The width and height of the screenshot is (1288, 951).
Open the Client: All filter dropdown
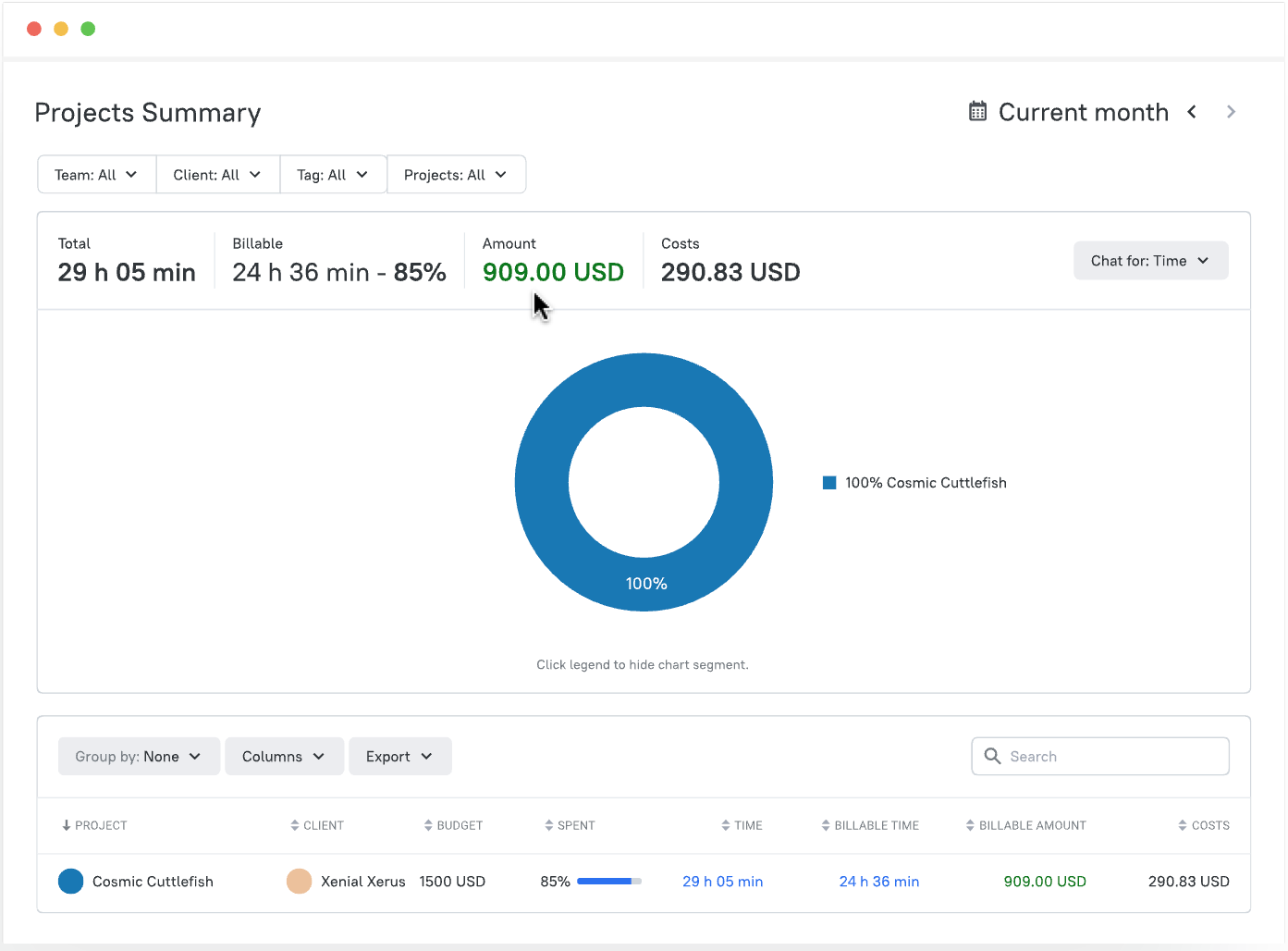pyautogui.click(x=217, y=175)
